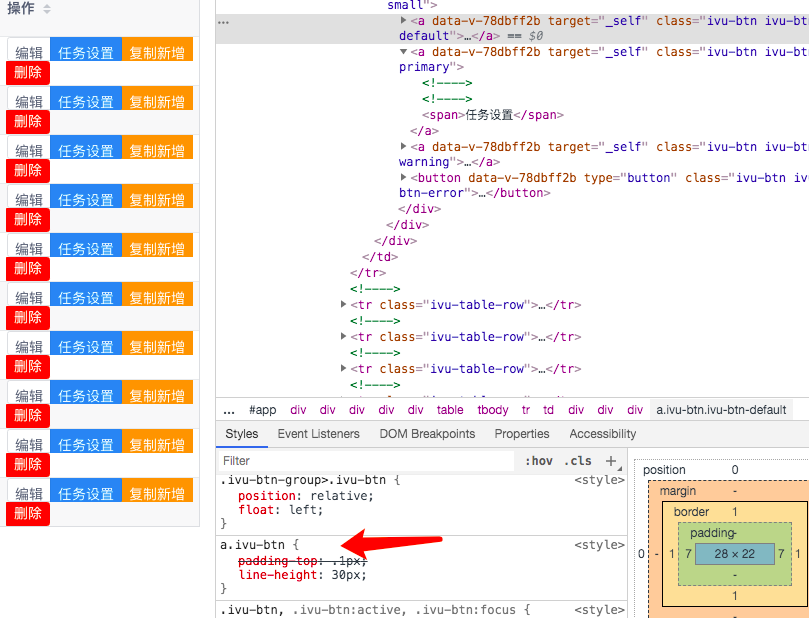Select table in the DOM breadcrumb
809x618 pixels.
tap(450, 410)
